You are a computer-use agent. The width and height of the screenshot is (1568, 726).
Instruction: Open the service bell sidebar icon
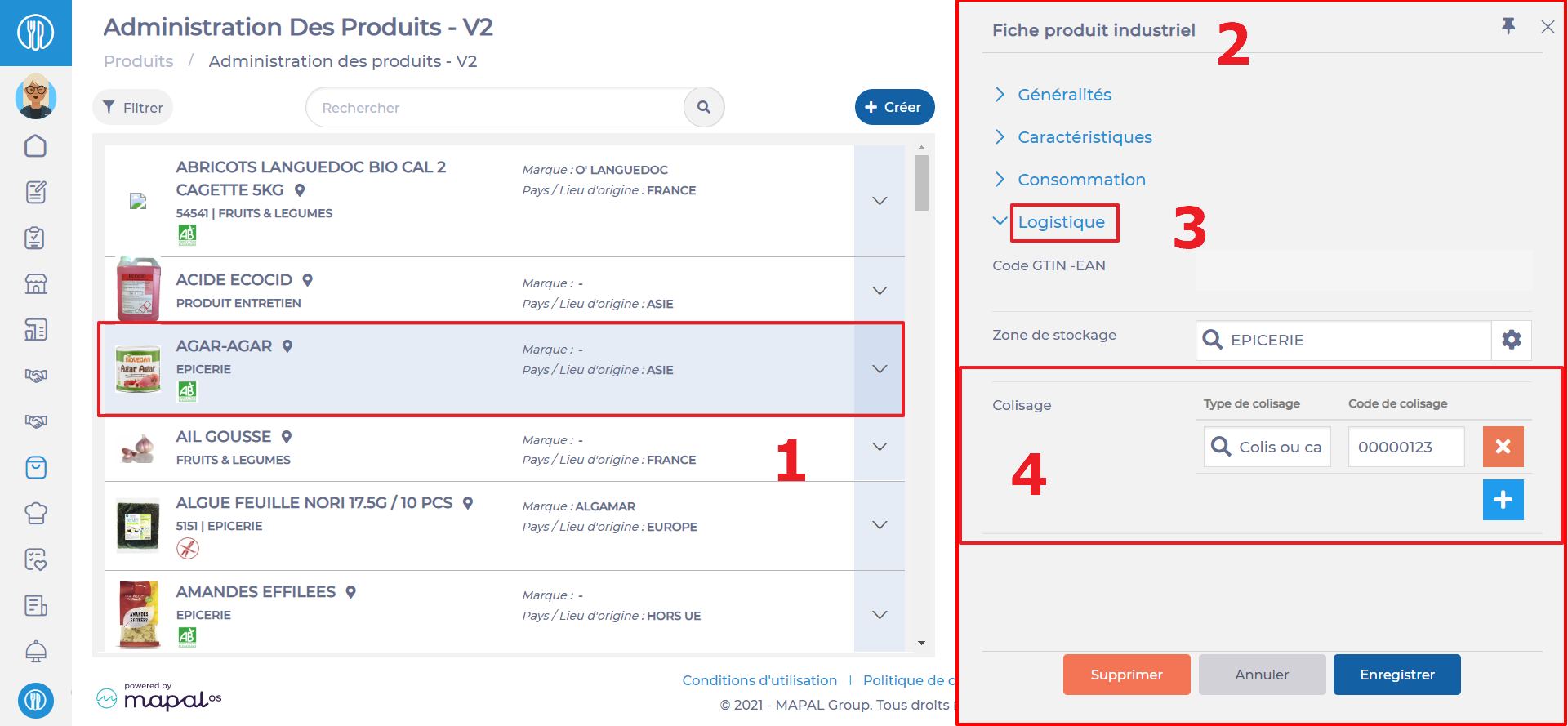click(36, 651)
